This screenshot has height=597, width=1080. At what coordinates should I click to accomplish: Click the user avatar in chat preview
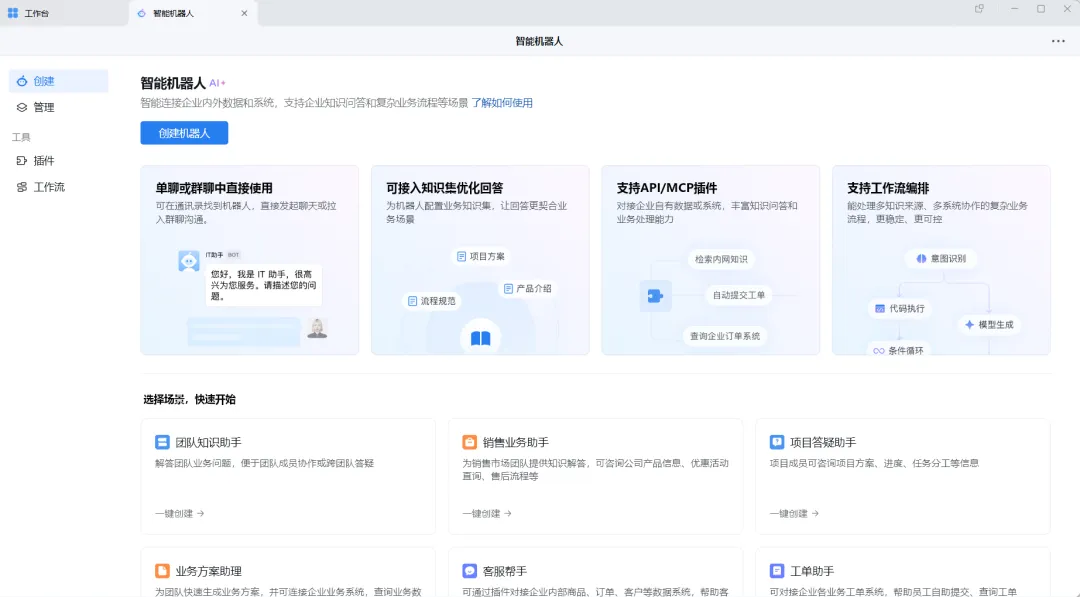(x=317, y=328)
